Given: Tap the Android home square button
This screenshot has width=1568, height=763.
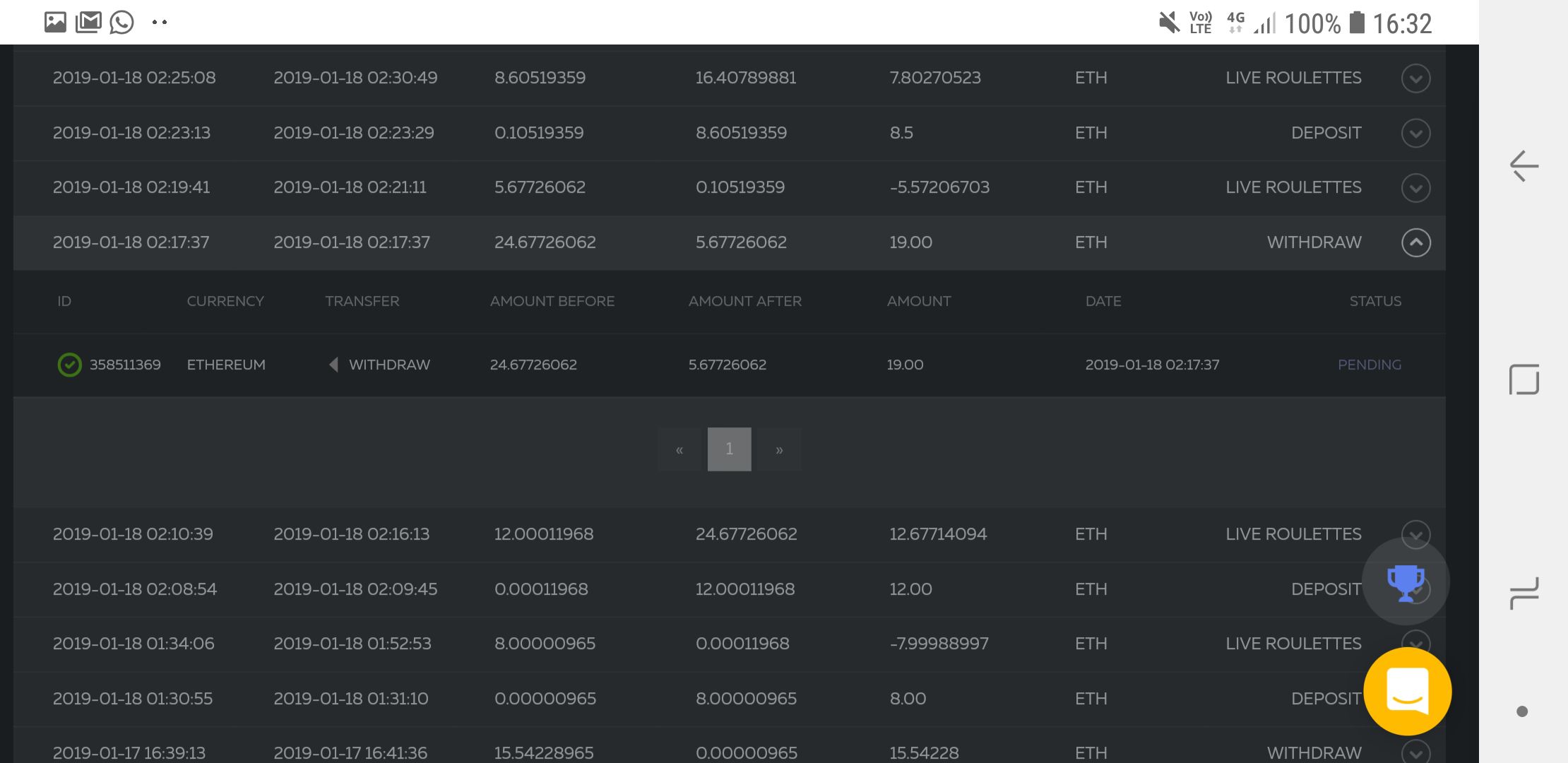Looking at the screenshot, I should 1524,379.
